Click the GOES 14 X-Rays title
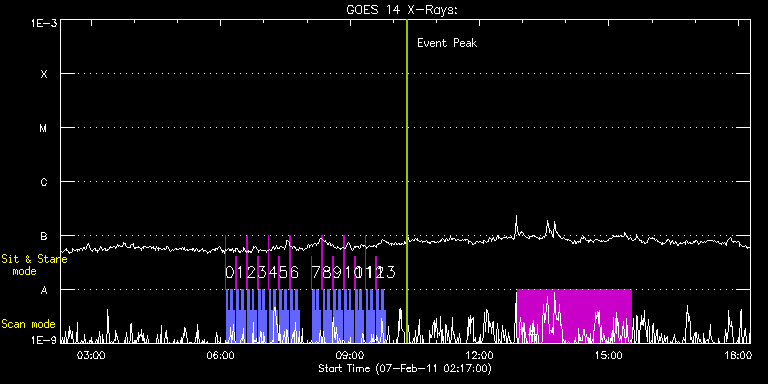 pyautogui.click(x=402, y=10)
